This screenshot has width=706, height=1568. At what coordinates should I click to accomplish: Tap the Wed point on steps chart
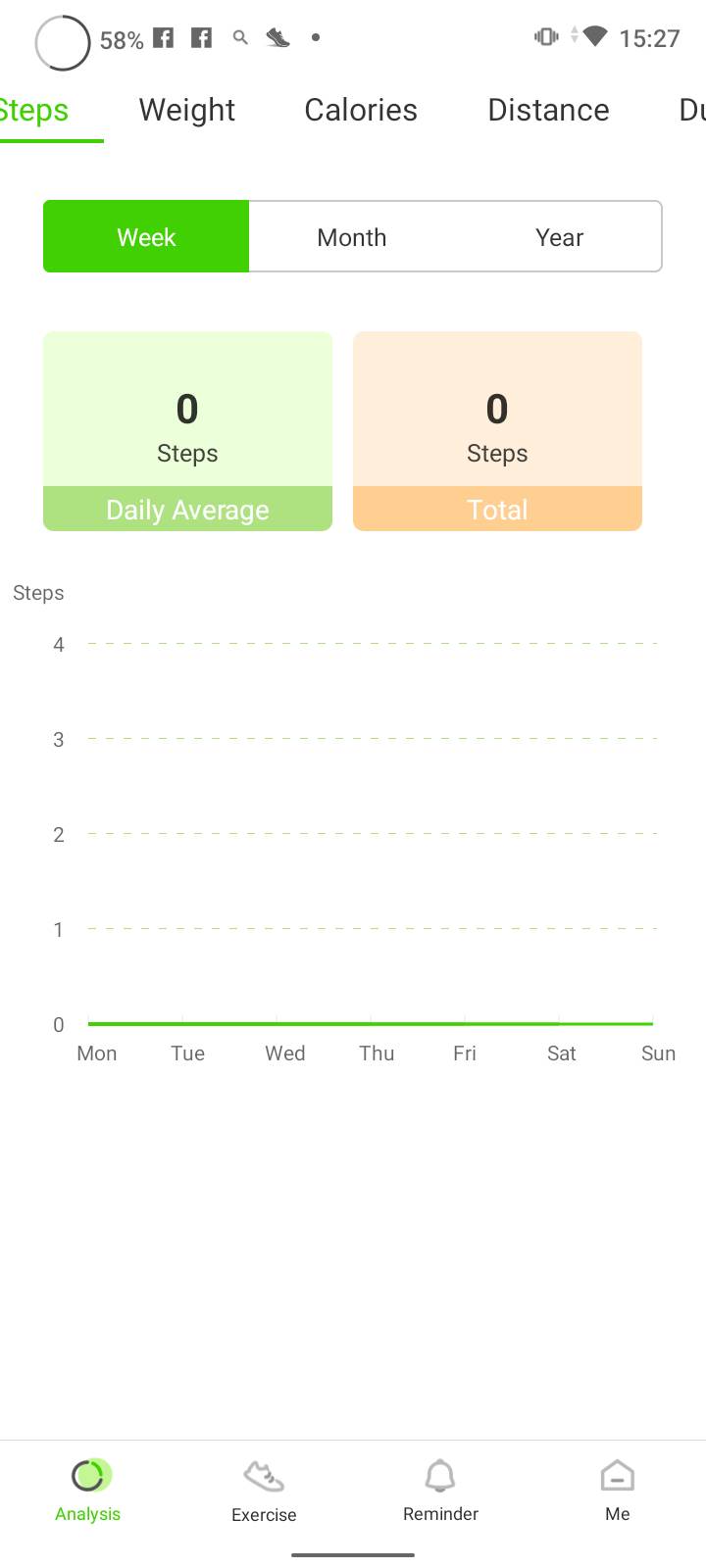277,1023
